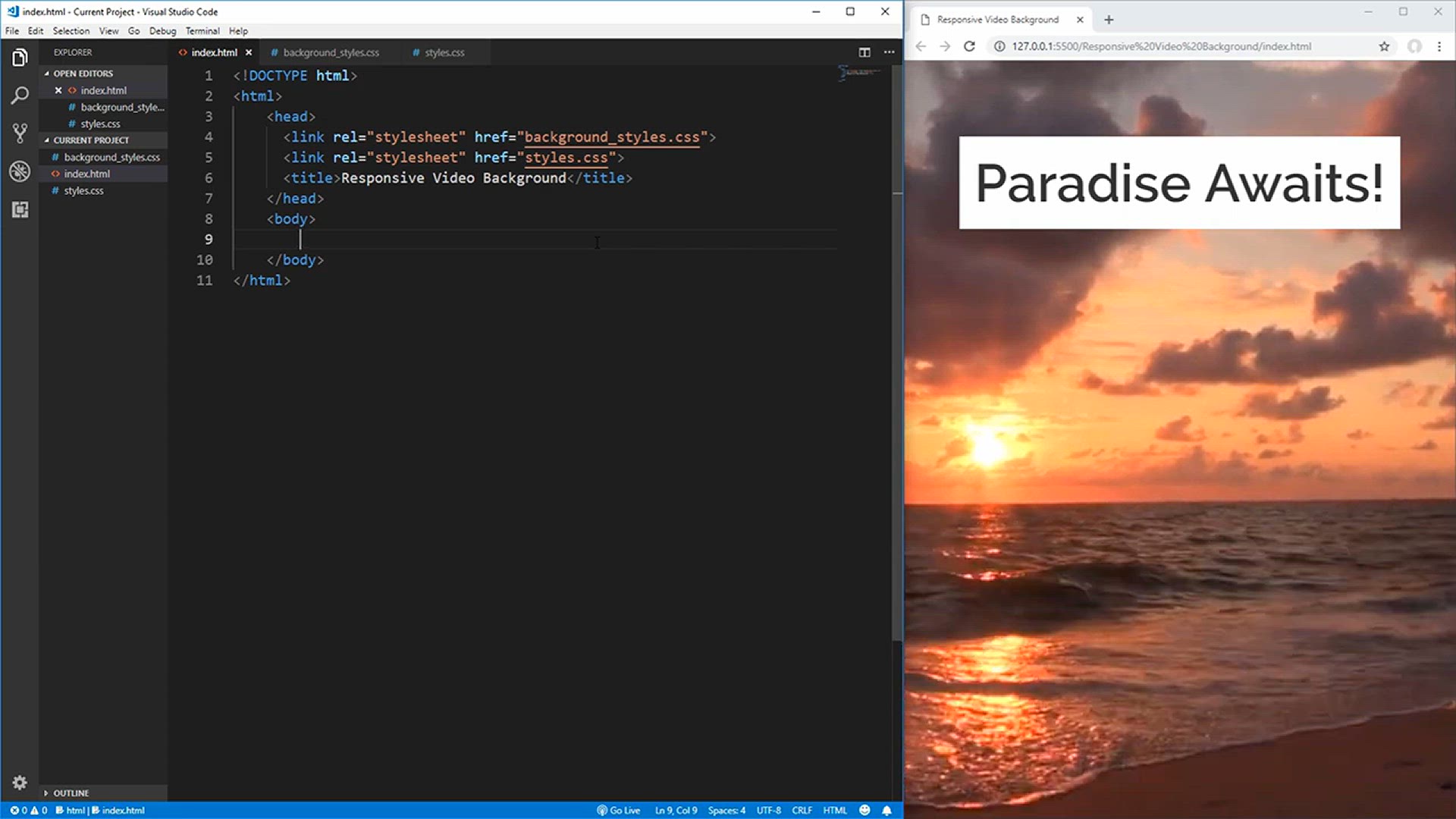1456x819 pixels.
Task: Change indentation via Spaces: 4
Action: coord(726,810)
